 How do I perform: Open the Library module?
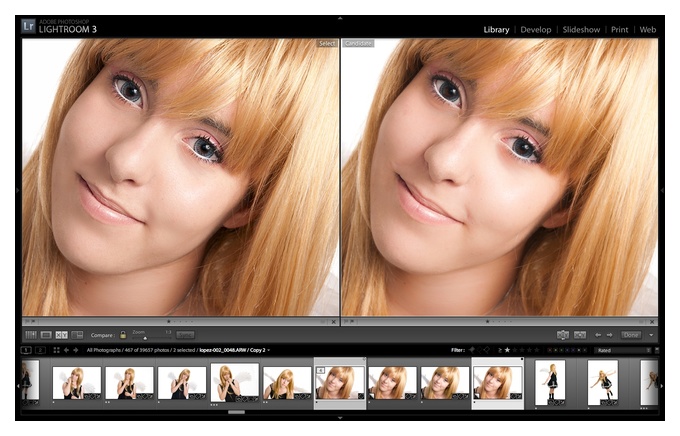pos(496,30)
